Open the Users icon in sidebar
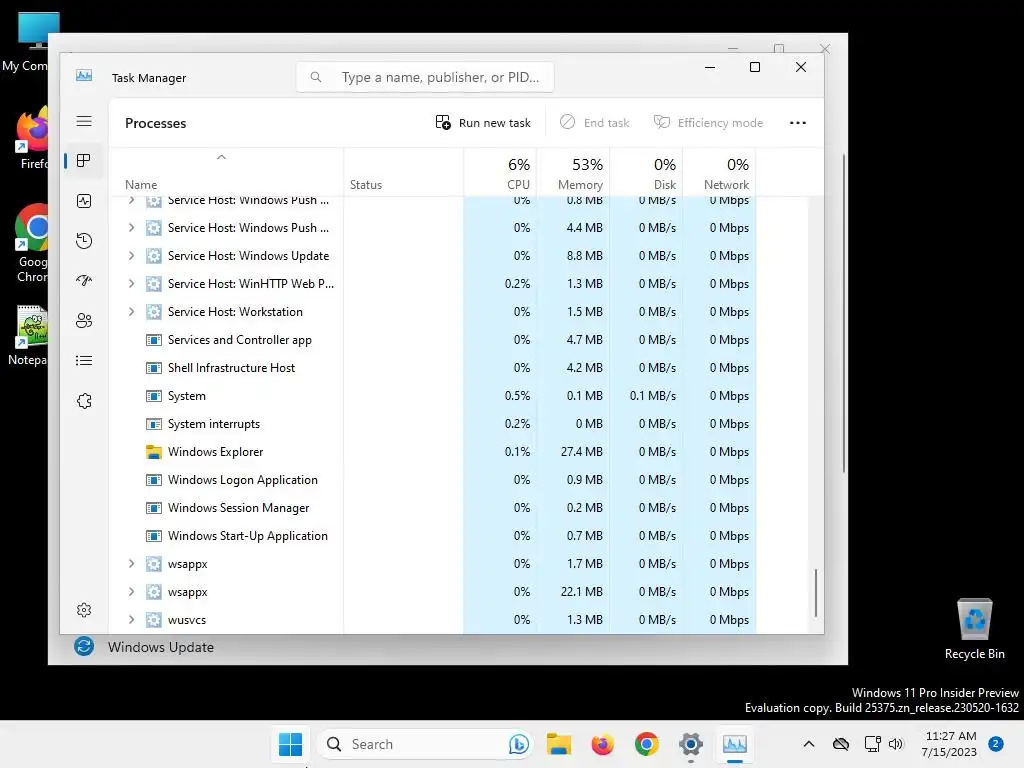The image size is (1024, 768). pos(84,321)
